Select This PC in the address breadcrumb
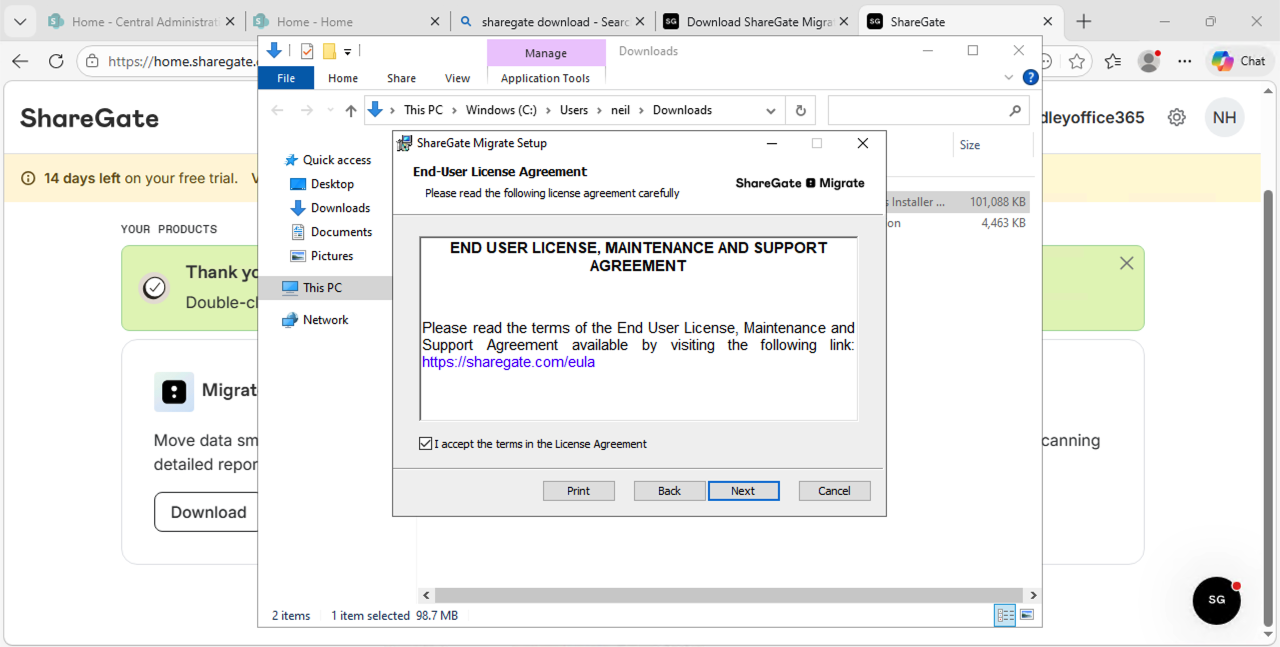 point(423,110)
